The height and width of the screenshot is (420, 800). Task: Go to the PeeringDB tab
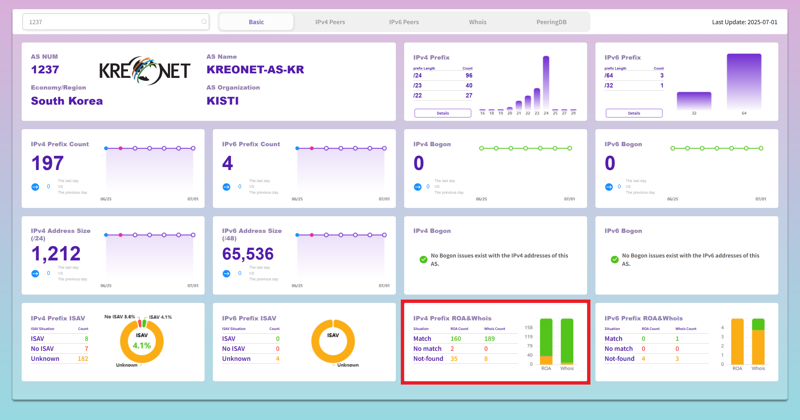(551, 22)
